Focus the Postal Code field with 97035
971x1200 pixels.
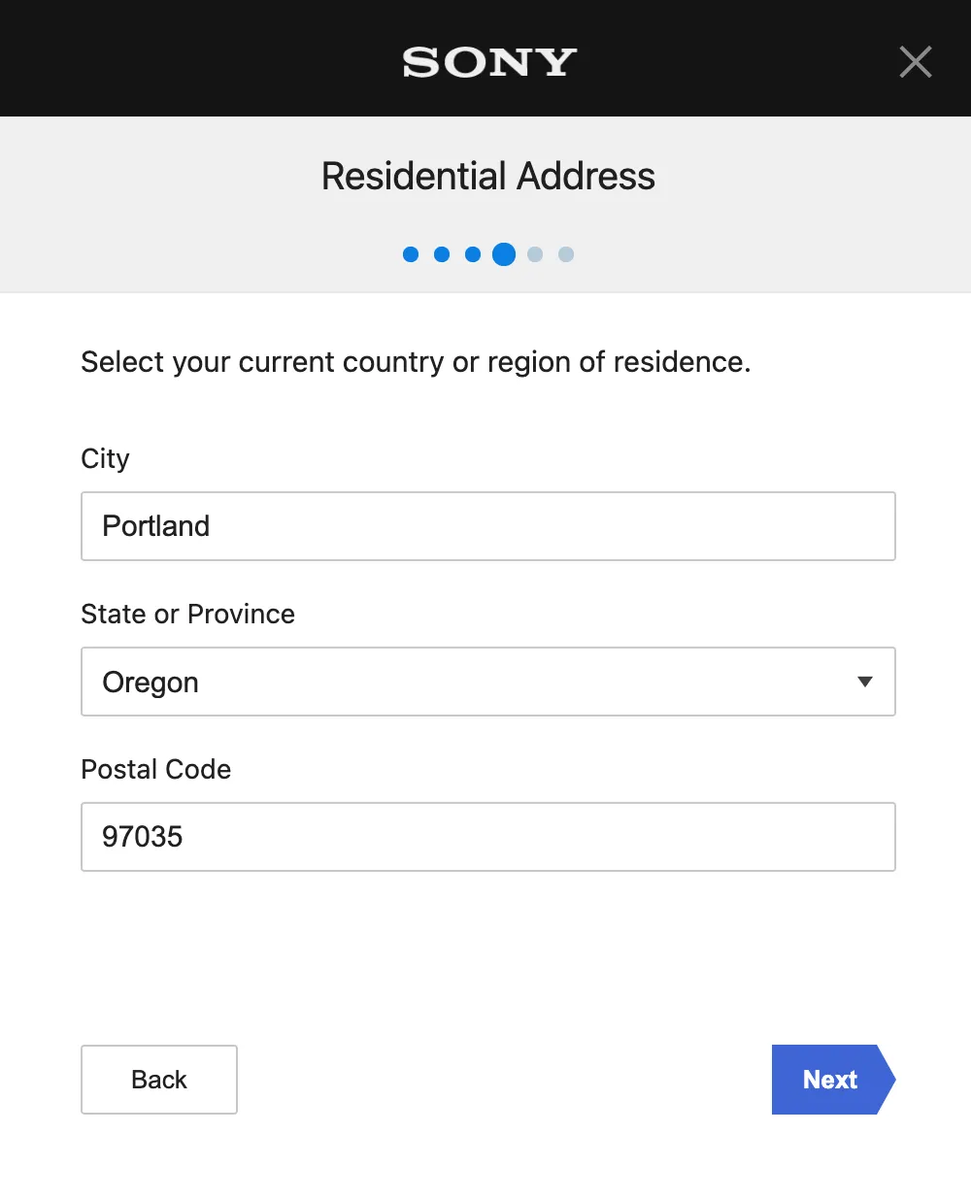click(488, 837)
